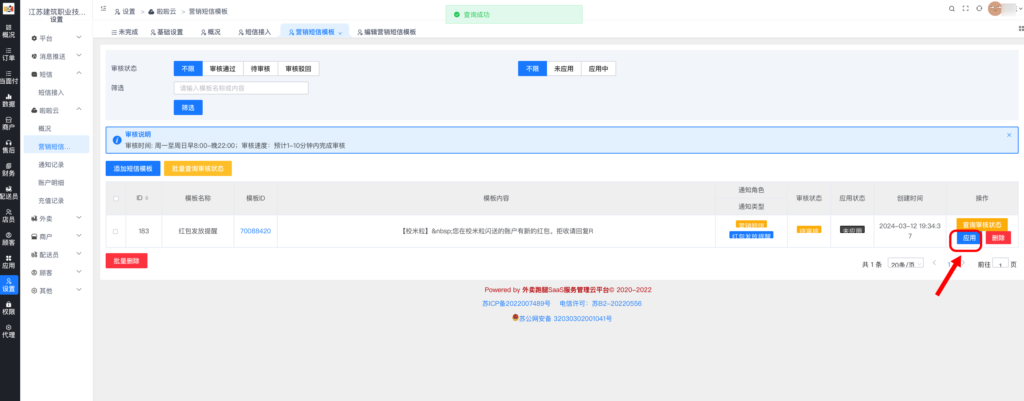This screenshot has width=1024, height=401.
Task: Close the 审核说明 info banner
Action: pyautogui.click(x=1009, y=135)
